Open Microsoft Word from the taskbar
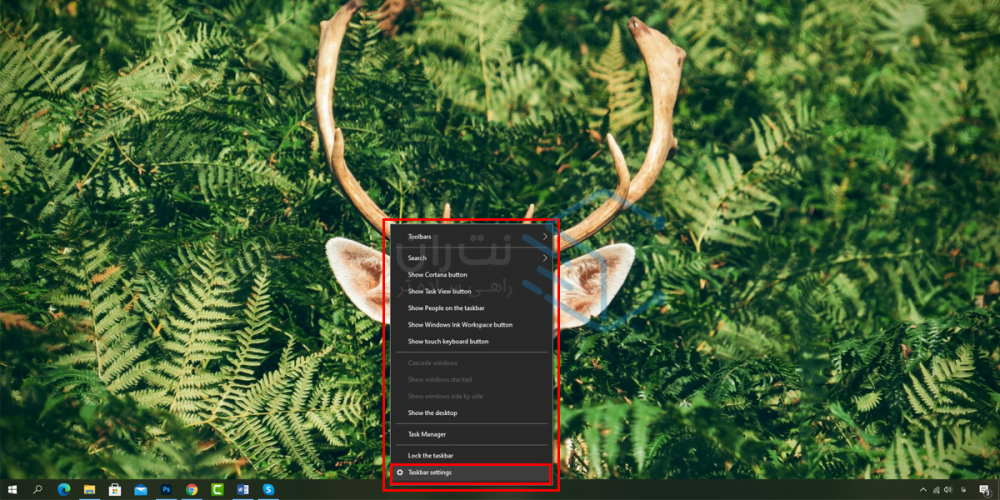1000x500 pixels. [243, 490]
